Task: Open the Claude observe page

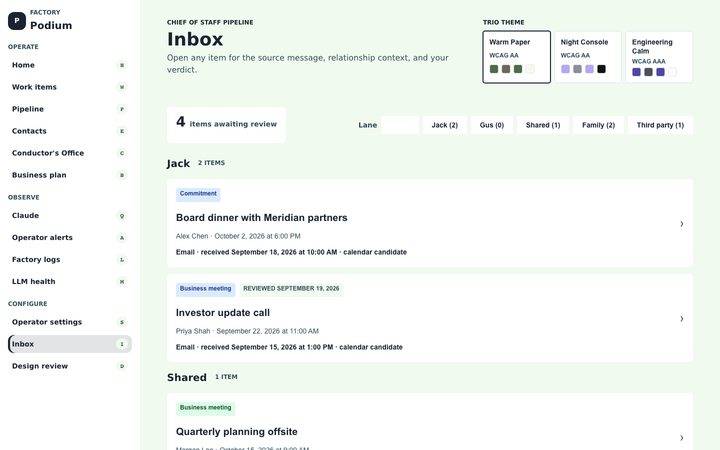Action: pyautogui.click(x=69, y=216)
